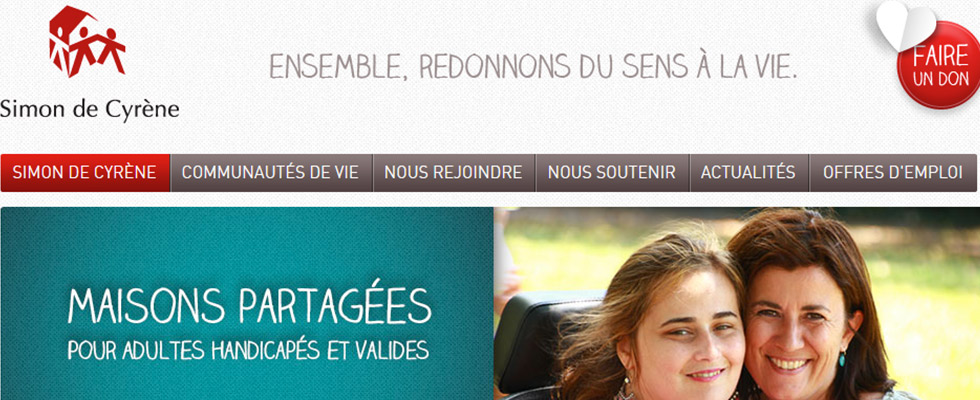Click the red house logo icon

point(87,41)
